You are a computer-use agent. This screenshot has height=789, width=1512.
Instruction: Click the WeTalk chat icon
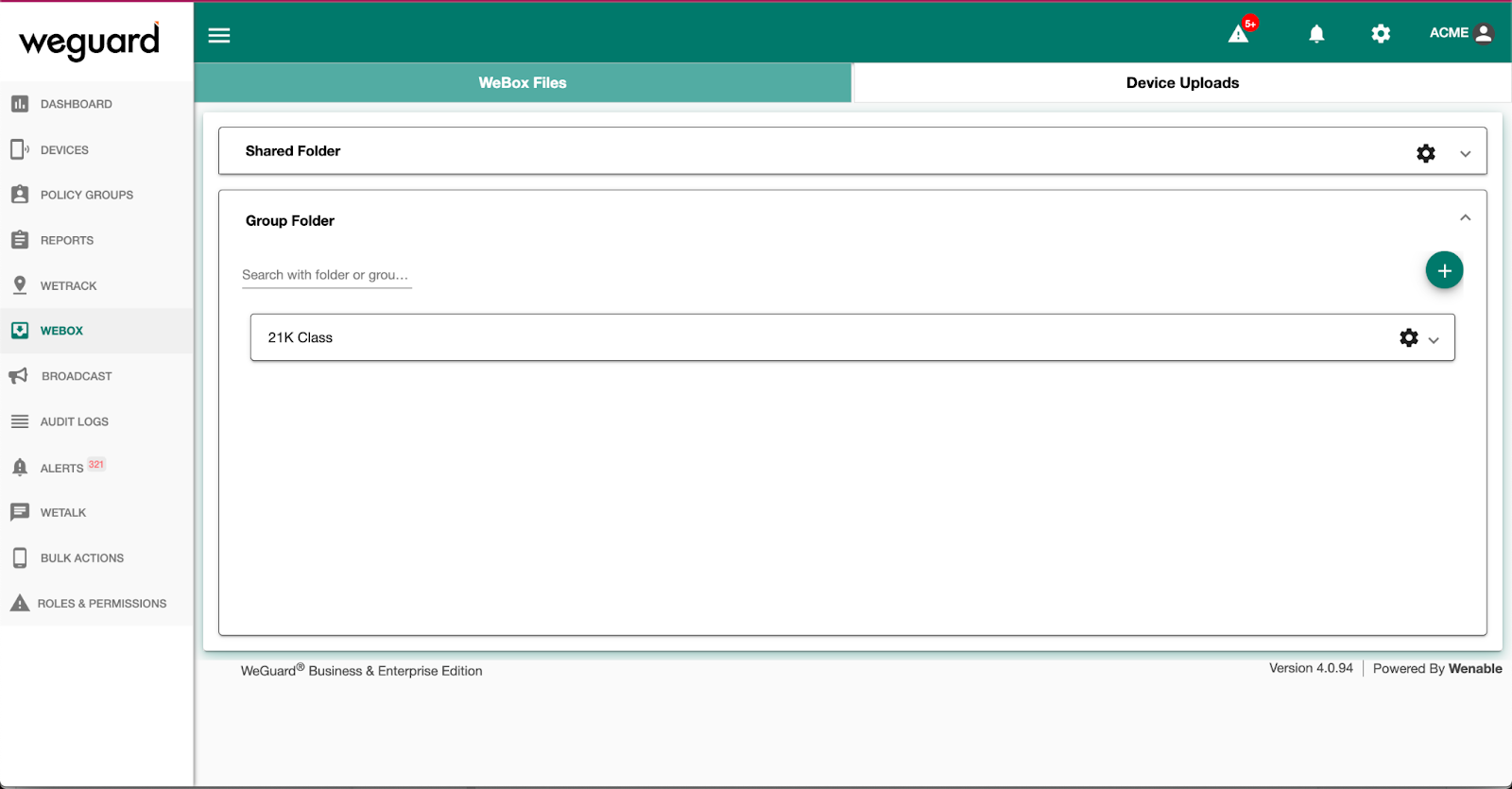(20, 512)
